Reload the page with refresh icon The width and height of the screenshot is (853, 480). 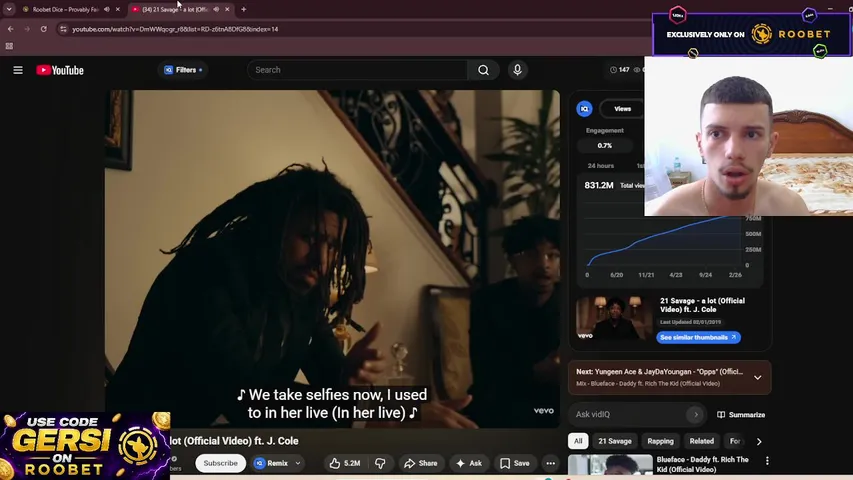[x=44, y=29]
